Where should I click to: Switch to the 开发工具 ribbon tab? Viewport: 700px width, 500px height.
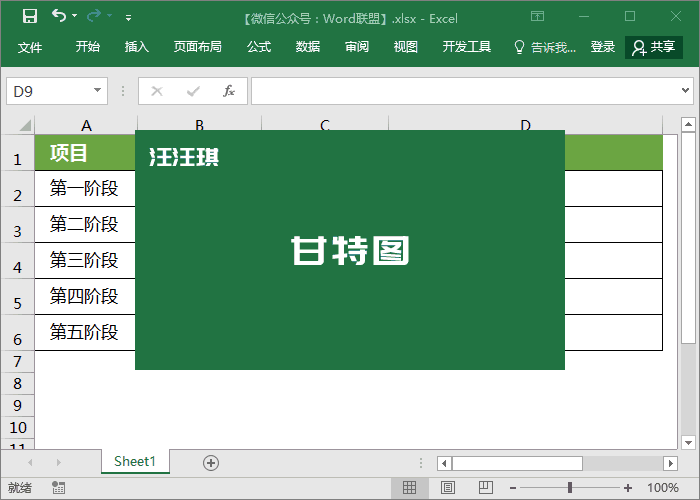pyautogui.click(x=467, y=47)
